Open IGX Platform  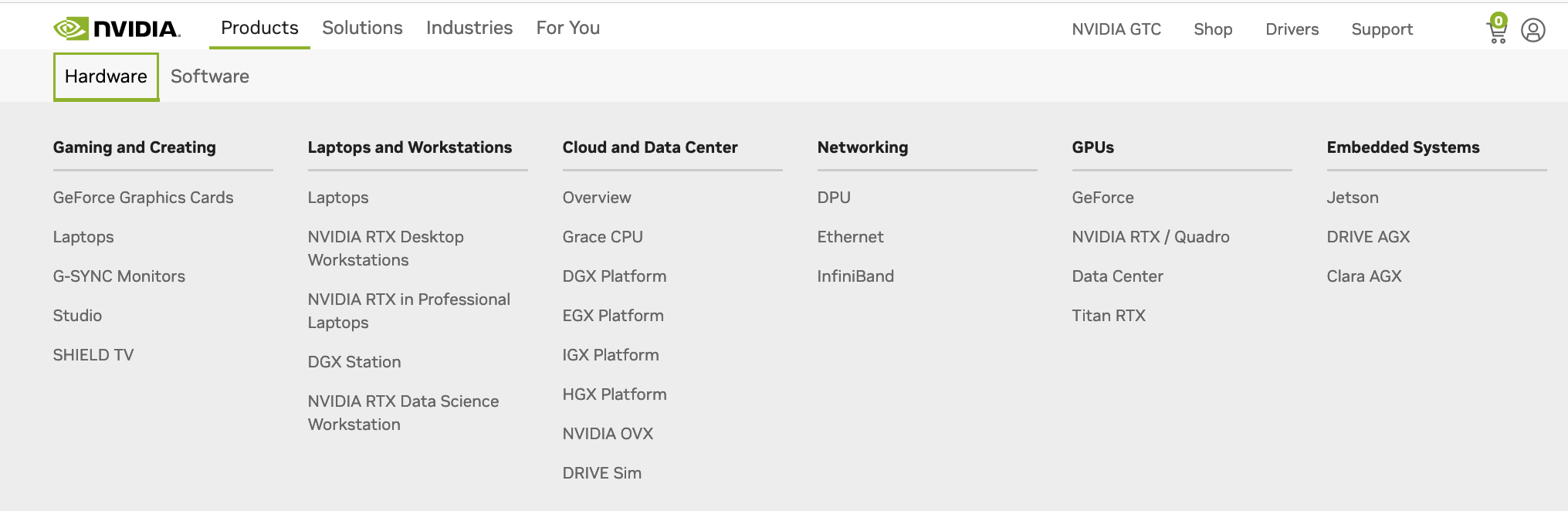[x=611, y=355]
